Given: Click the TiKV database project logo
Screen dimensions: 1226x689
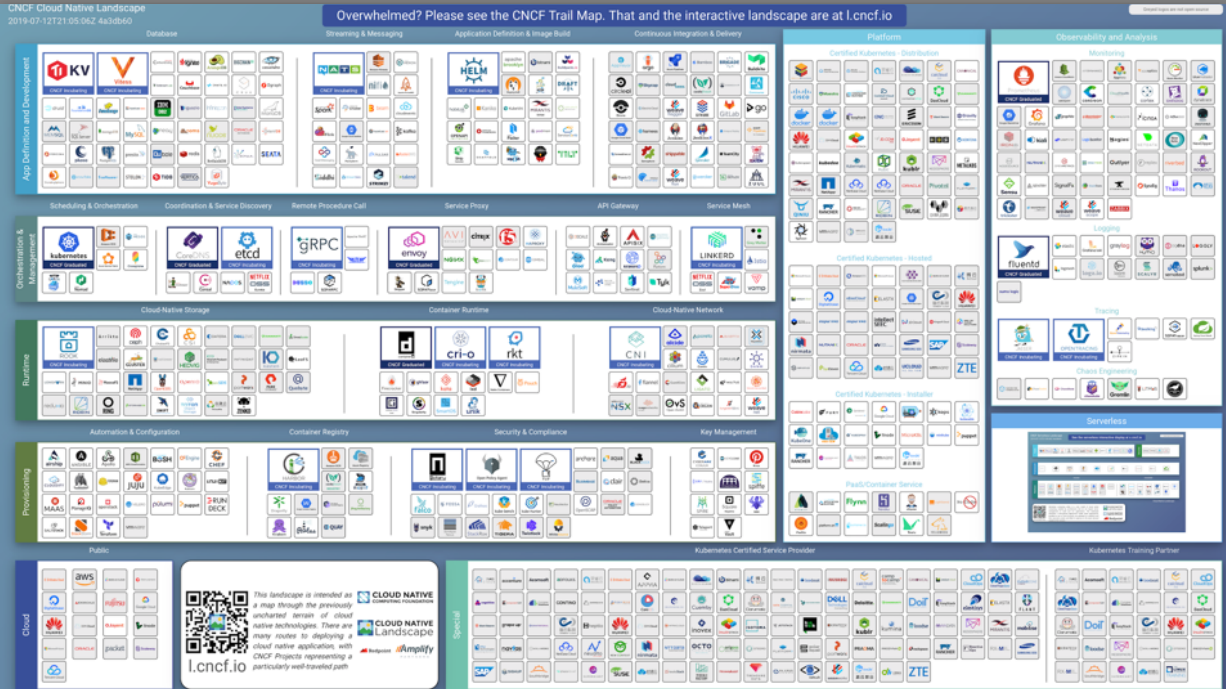Looking at the screenshot, I should [x=68, y=73].
